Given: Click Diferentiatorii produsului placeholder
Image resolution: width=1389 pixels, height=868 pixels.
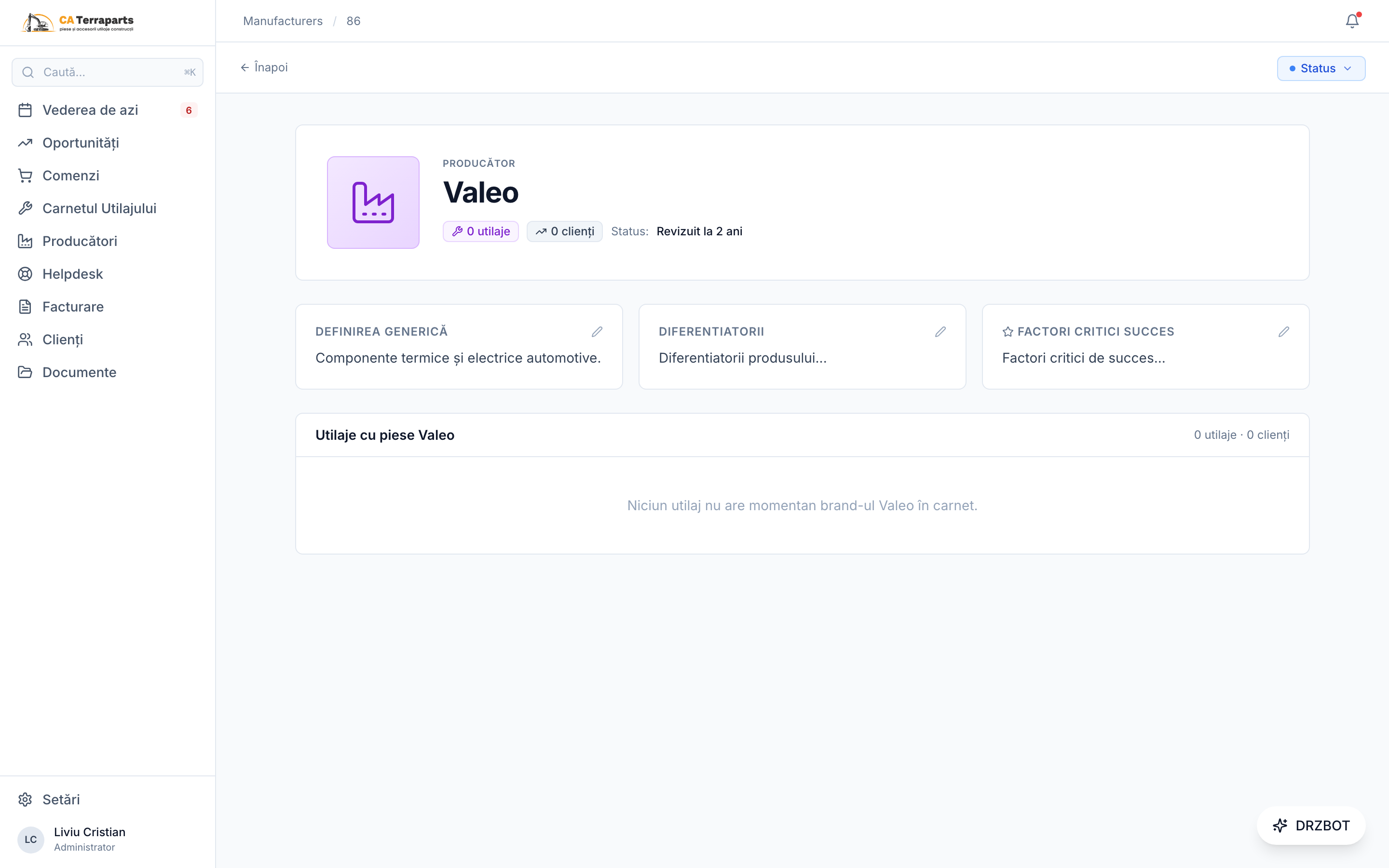Looking at the screenshot, I should [x=743, y=358].
